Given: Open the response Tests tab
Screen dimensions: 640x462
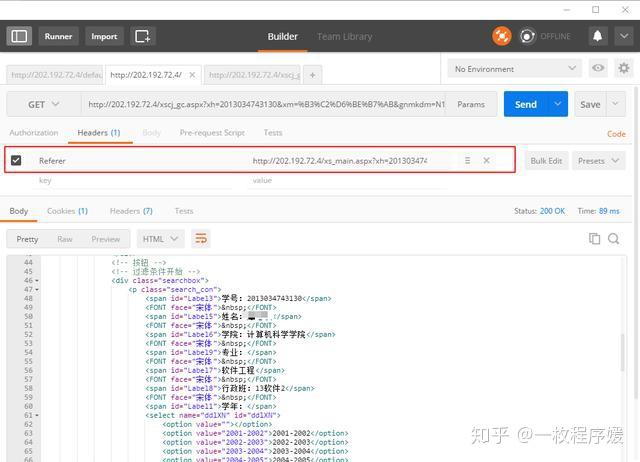Looking at the screenshot, I should pos(184,211).
